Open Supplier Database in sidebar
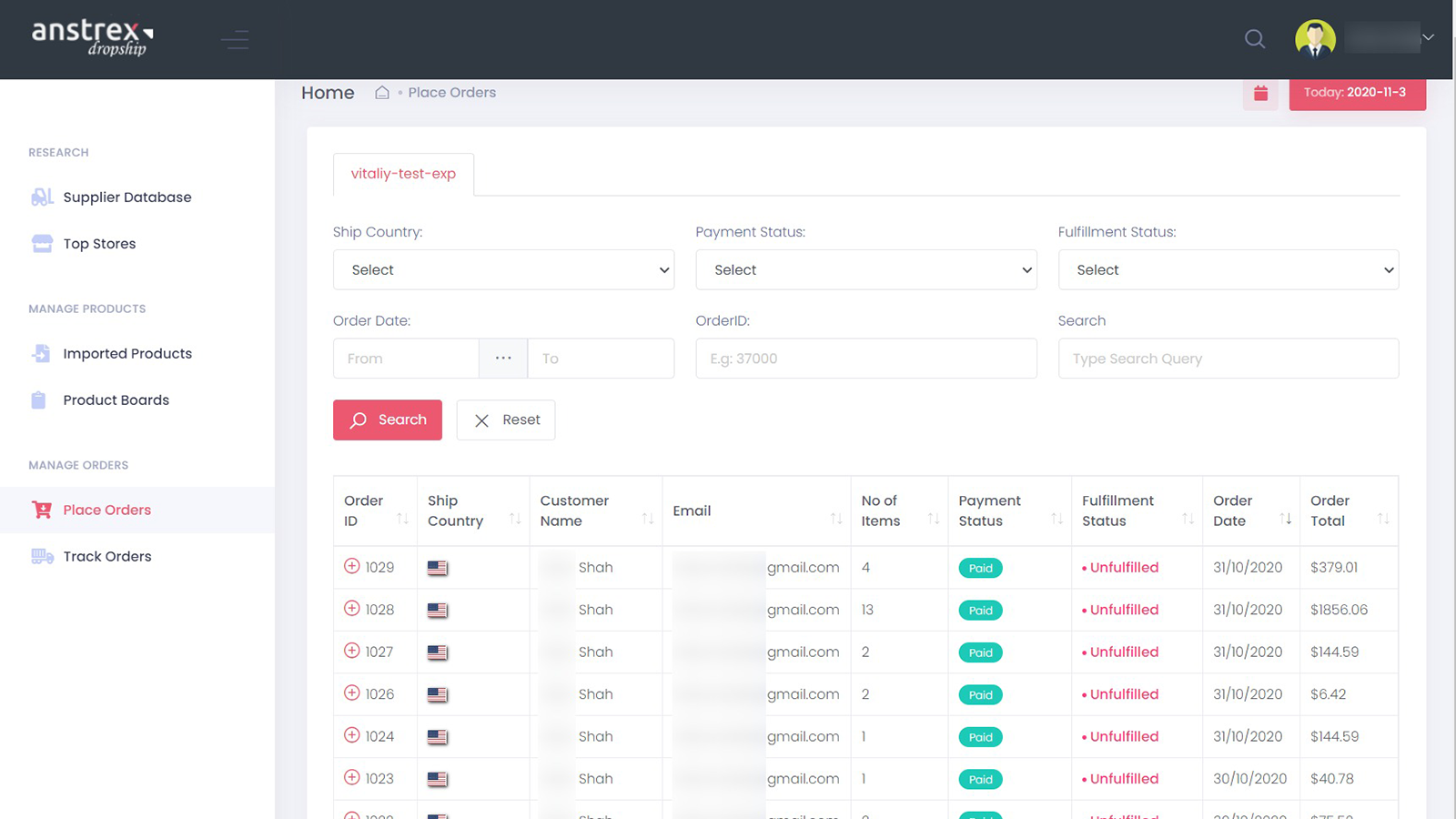This screenshot has width=1456, height=819. pyautogui.click(x=126, y=197)
